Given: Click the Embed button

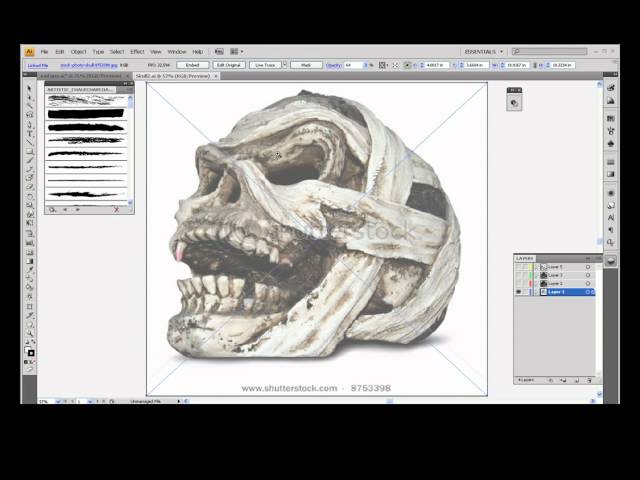Looking at the screenshot, I should (192, 65).
